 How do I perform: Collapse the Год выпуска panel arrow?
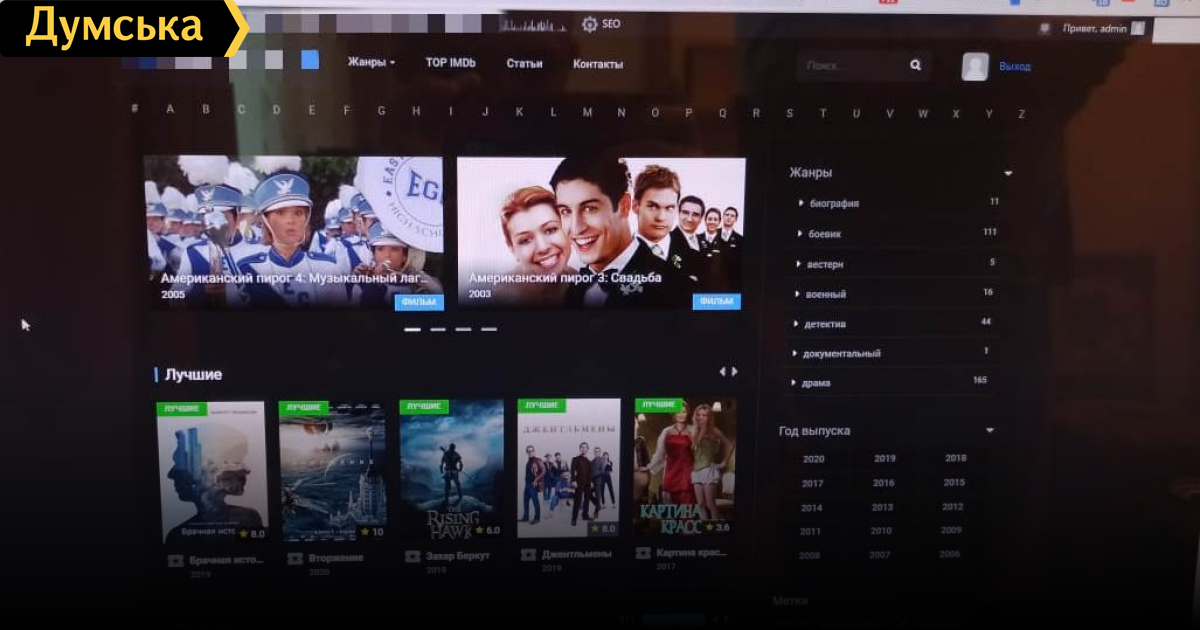point(990,431)
